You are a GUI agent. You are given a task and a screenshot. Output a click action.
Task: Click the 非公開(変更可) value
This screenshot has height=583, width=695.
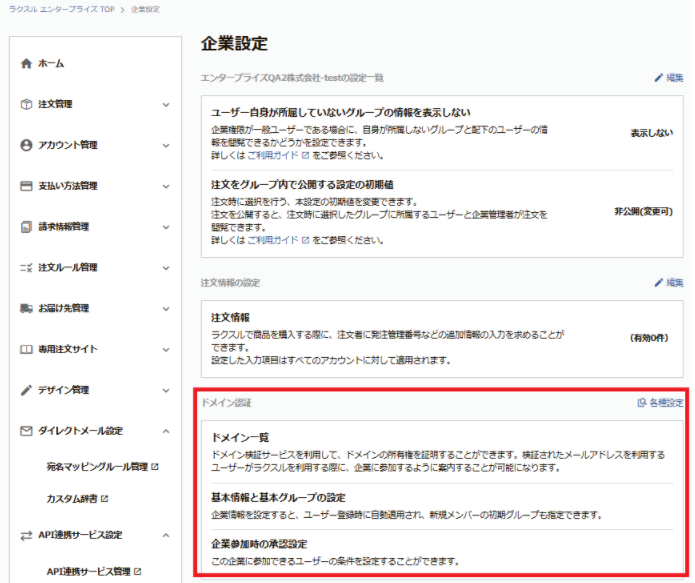[643, 211]
